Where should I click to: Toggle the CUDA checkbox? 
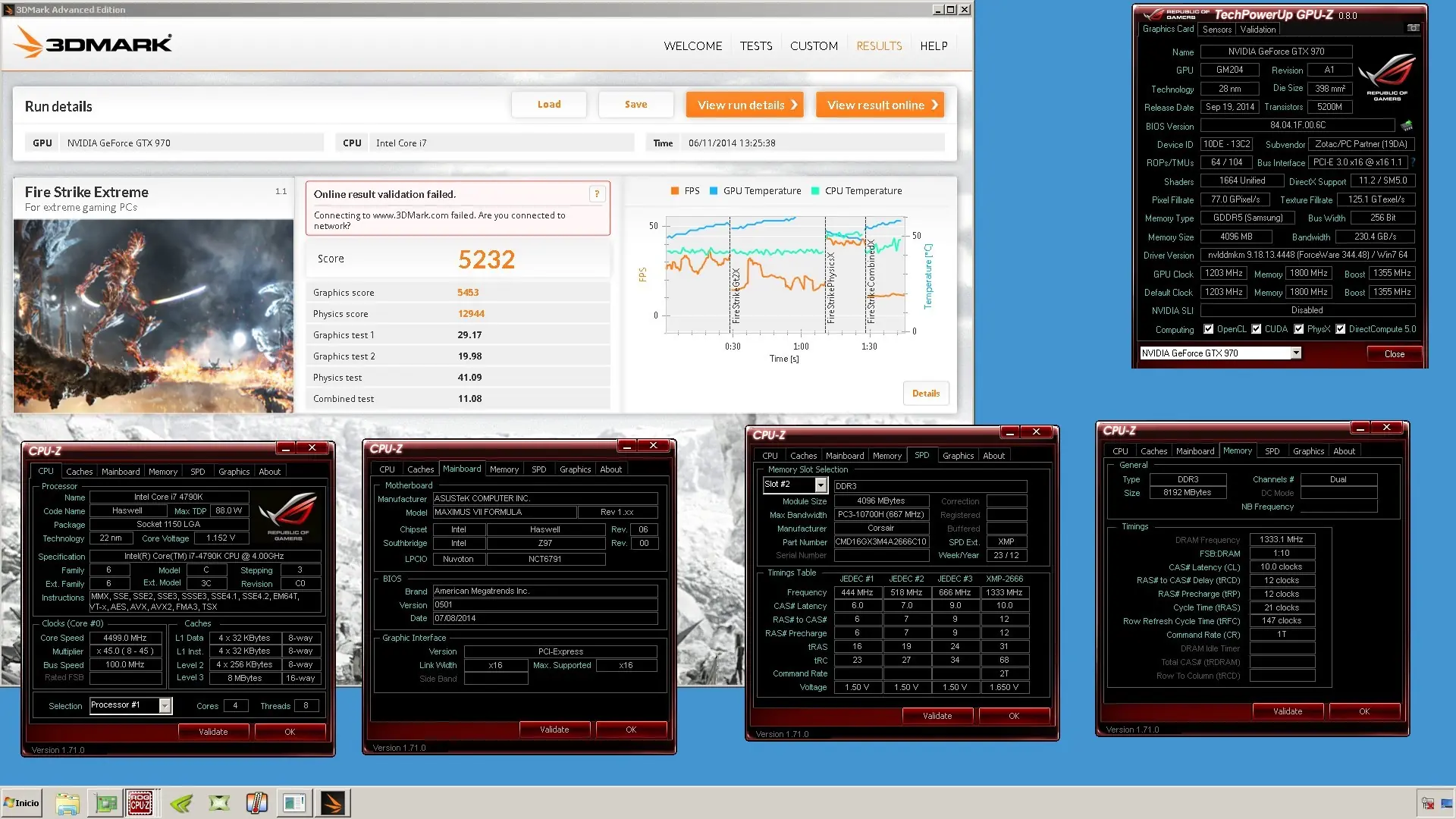[1257, 329]
